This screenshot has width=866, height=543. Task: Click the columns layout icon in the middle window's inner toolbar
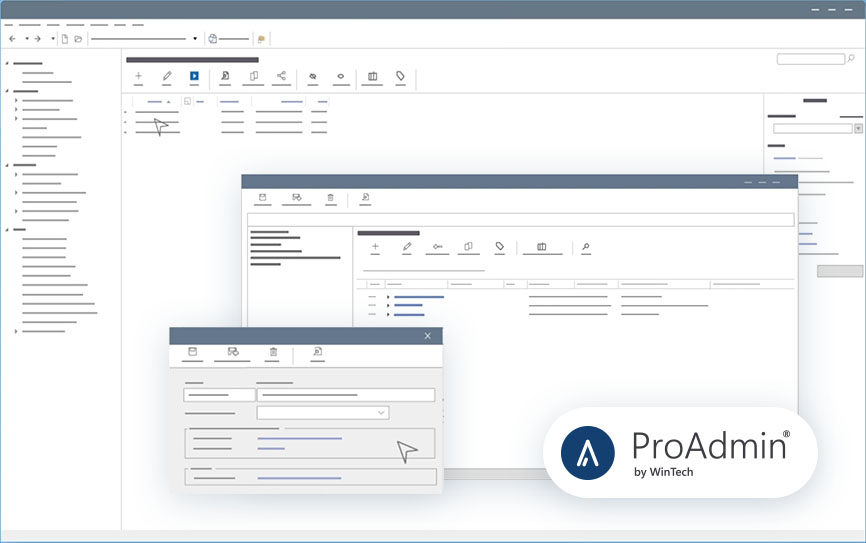(x=542, y=247)
